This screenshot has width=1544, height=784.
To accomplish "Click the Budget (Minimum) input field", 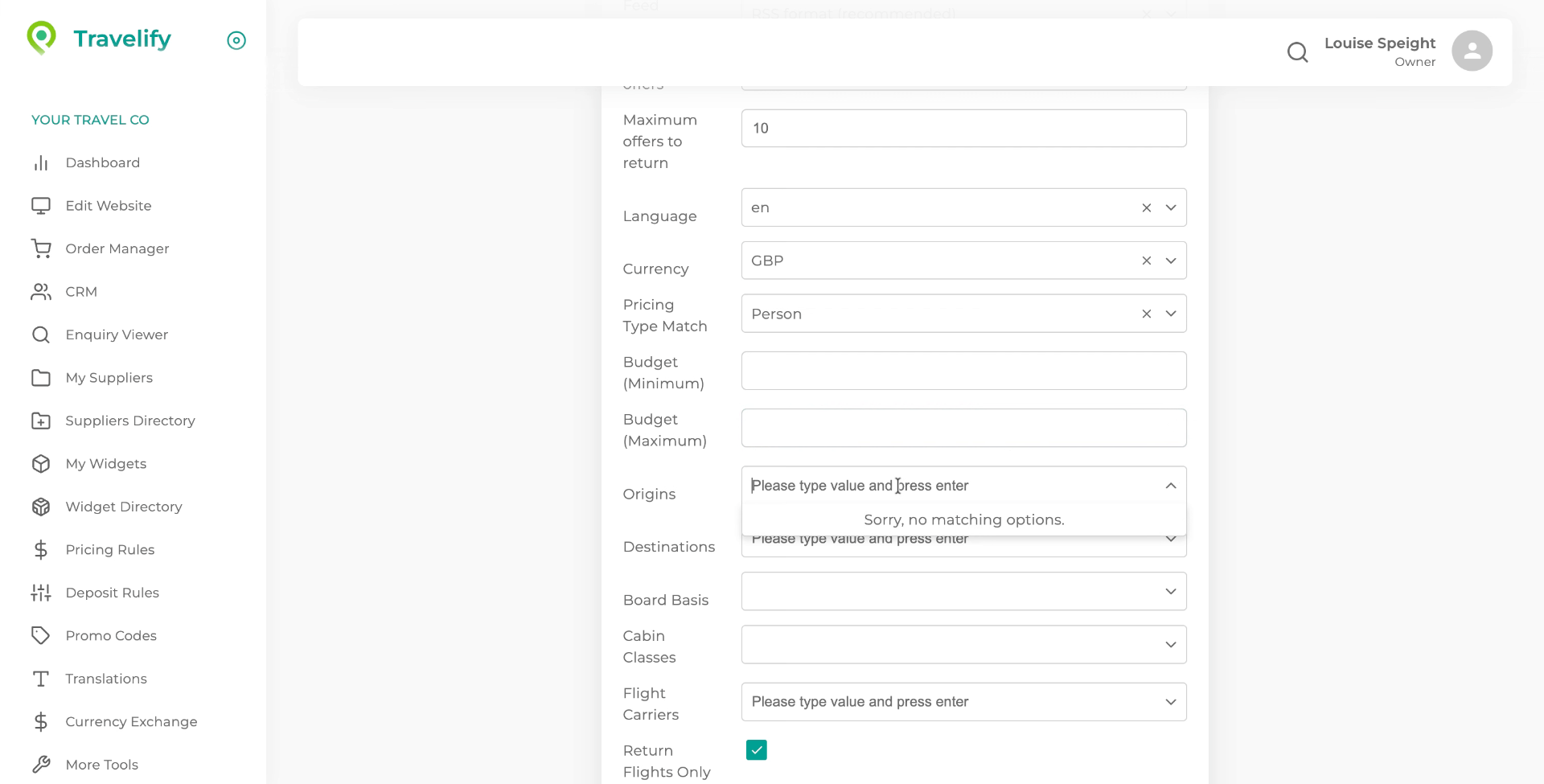I will pos(963,371).
